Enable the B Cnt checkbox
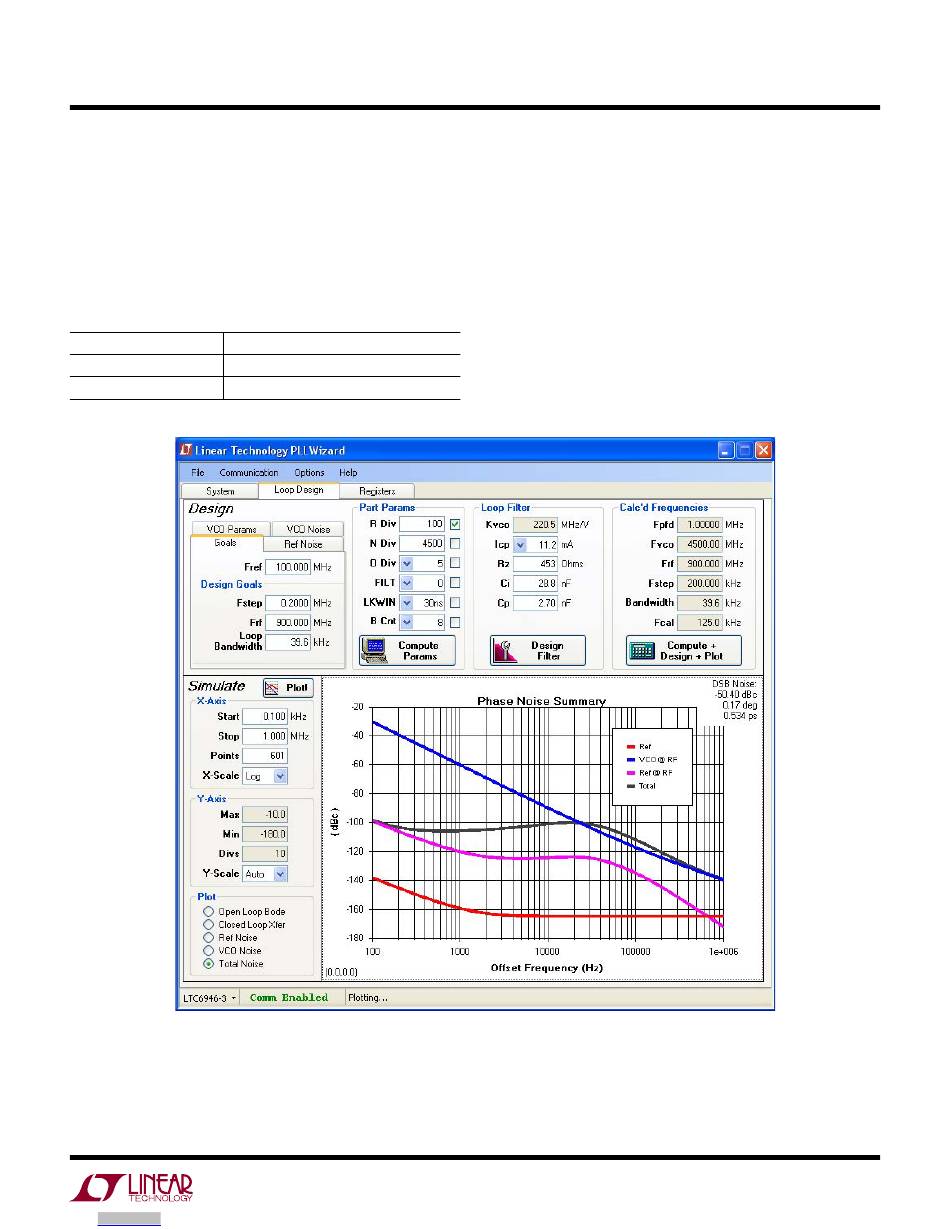This screenshot has height=1229, width=950. click(x=455, y=622)
